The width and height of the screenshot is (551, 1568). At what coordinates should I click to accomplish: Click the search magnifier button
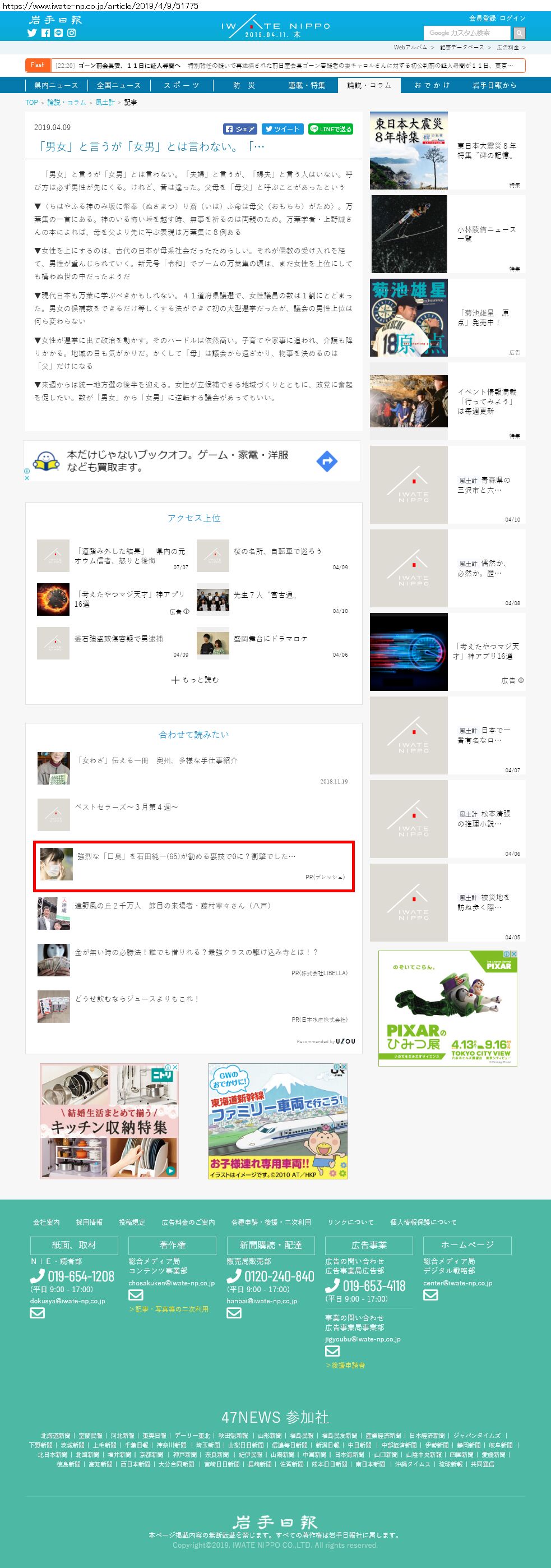(518, 33)
